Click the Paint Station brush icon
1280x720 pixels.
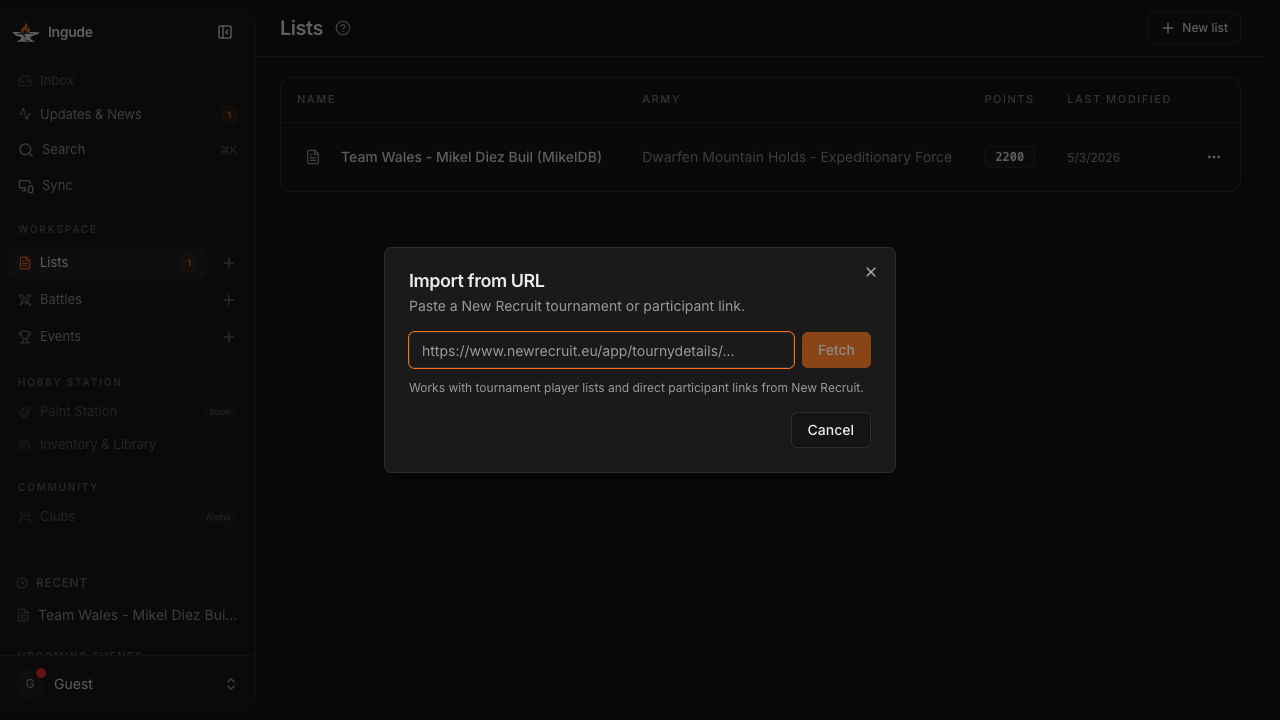25,412
